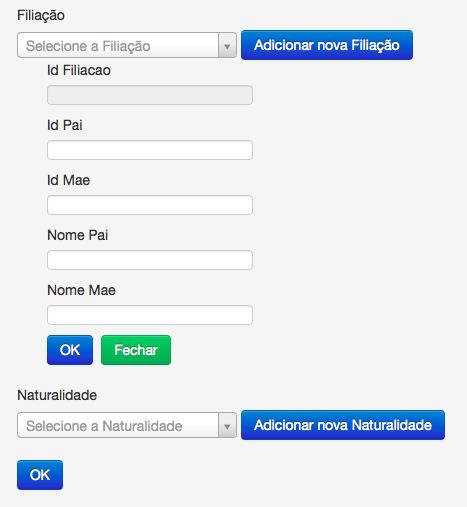Open the Selecione a Filiação combo box
467x507 pixels.
[127, 45]
